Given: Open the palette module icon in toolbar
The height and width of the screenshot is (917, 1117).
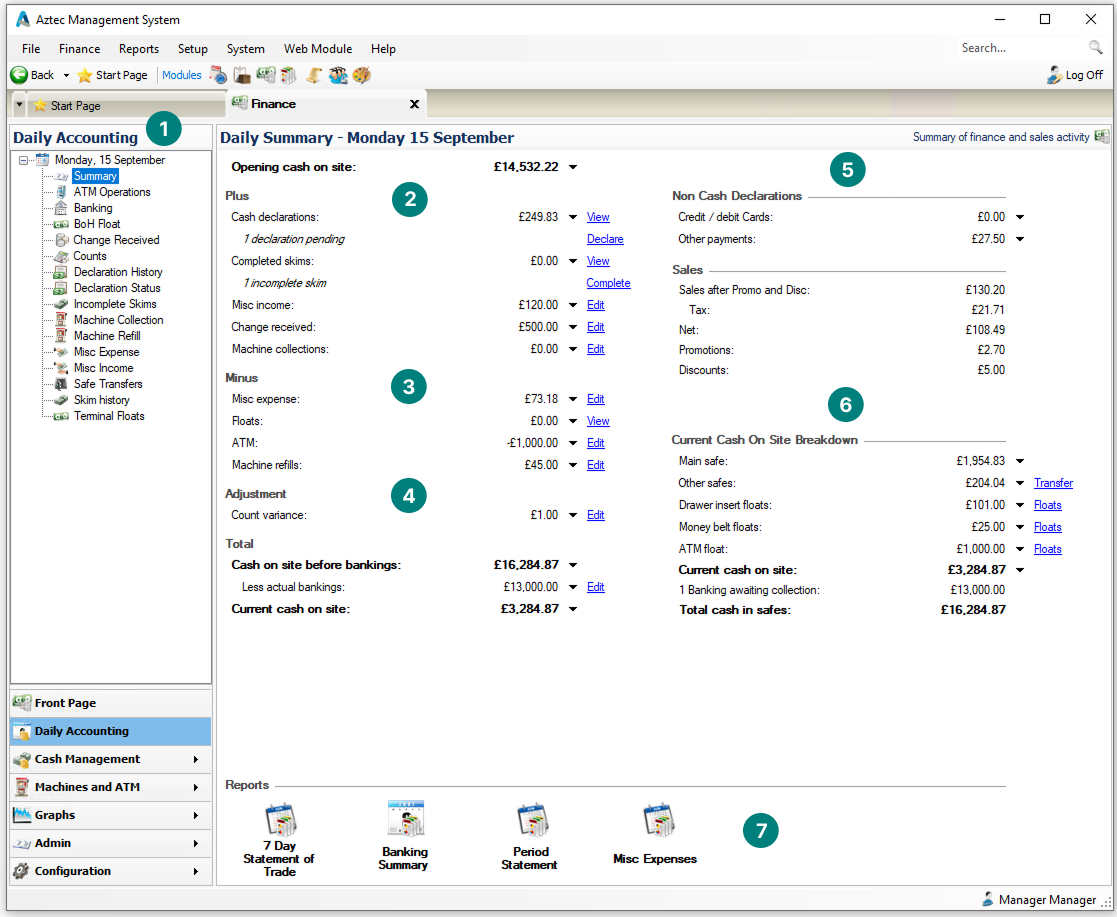Looking at the screenshot, I should 361,75.
